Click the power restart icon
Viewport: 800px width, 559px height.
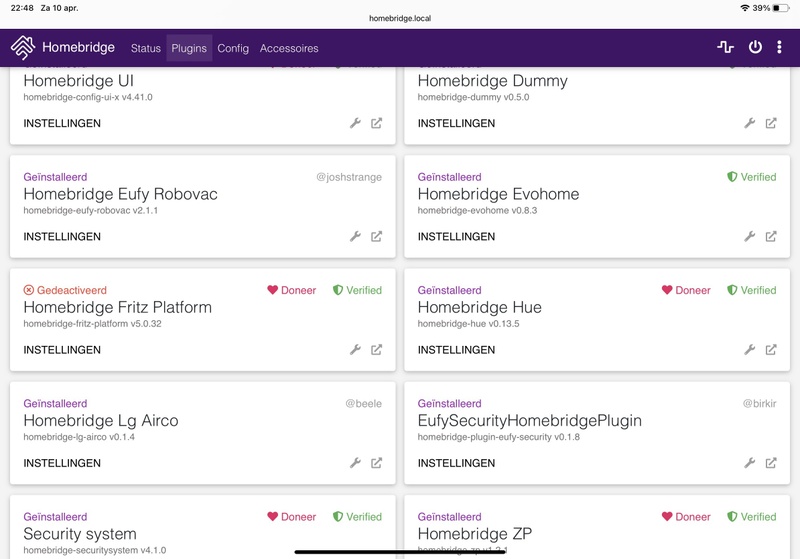pyautogui.click(x=755, y=47)
